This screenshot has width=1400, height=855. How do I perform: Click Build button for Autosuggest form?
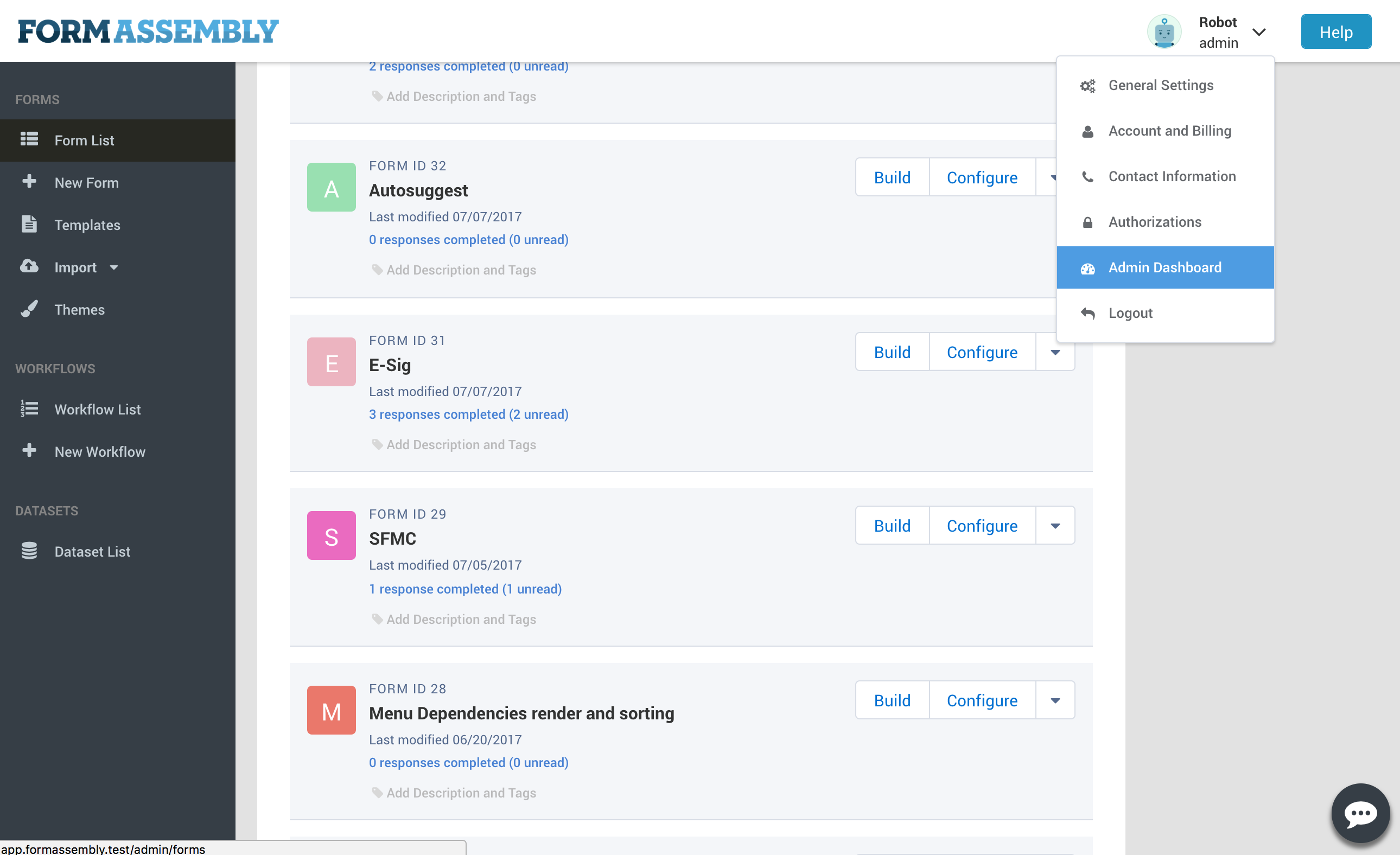[x=892, y=177]
